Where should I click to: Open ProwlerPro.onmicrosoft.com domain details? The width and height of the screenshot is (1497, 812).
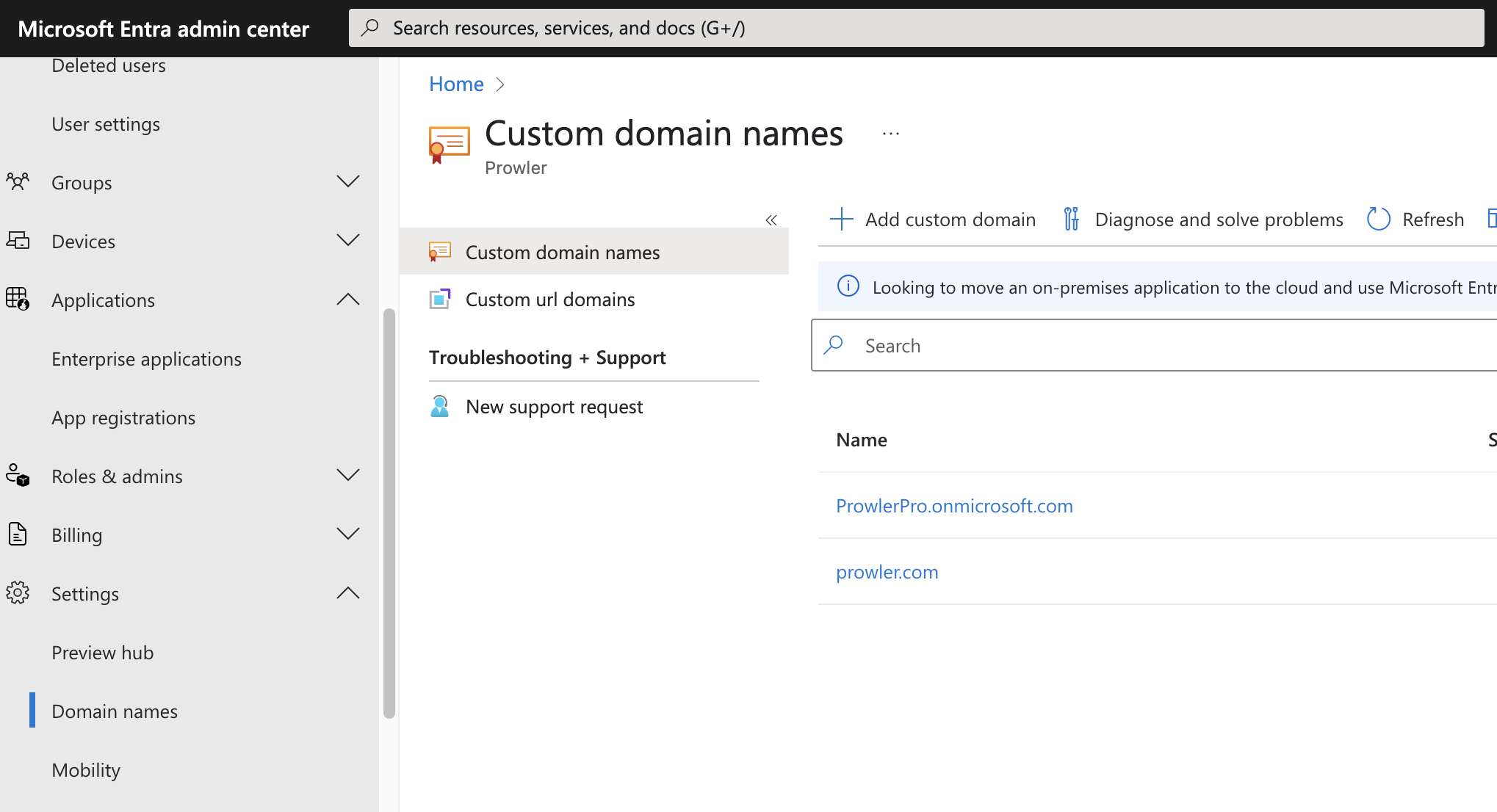[953, 505]
